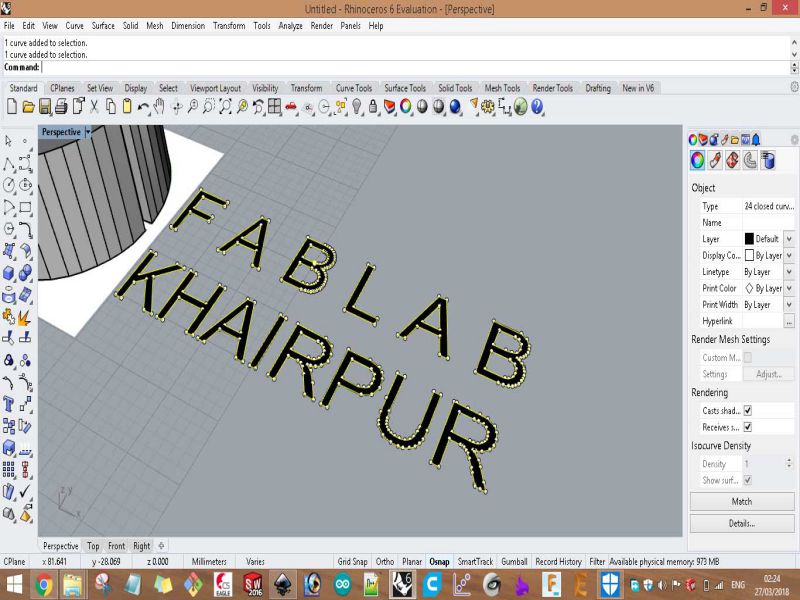Select the Circle tool in left sidebar
Image resolution: width=800 pixels, height=600 pixels.
[x=8, y=185]
